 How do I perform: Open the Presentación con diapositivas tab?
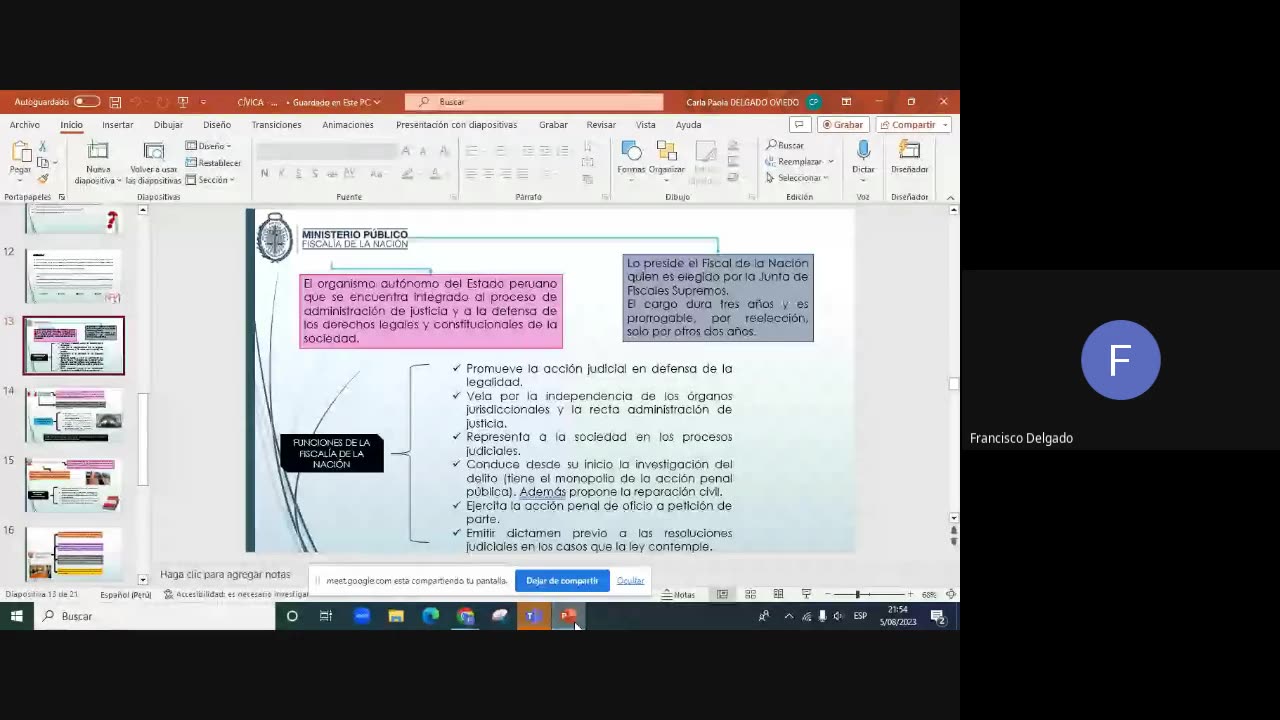coord(456,125)
